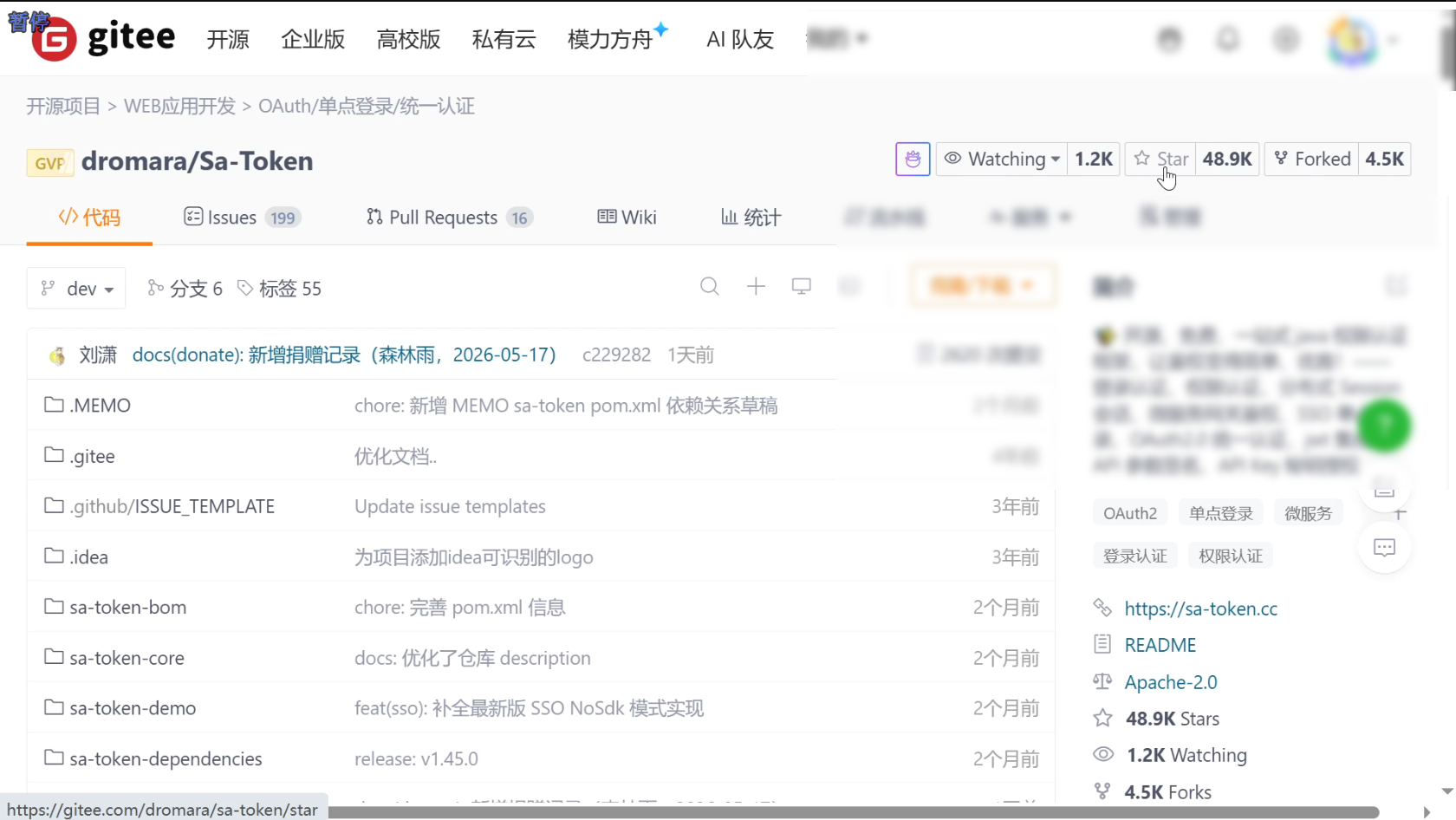Open the Apache-2.0 license link
The height and width of the screenshot is (820, 1456).
click(x=1170, y=682)
